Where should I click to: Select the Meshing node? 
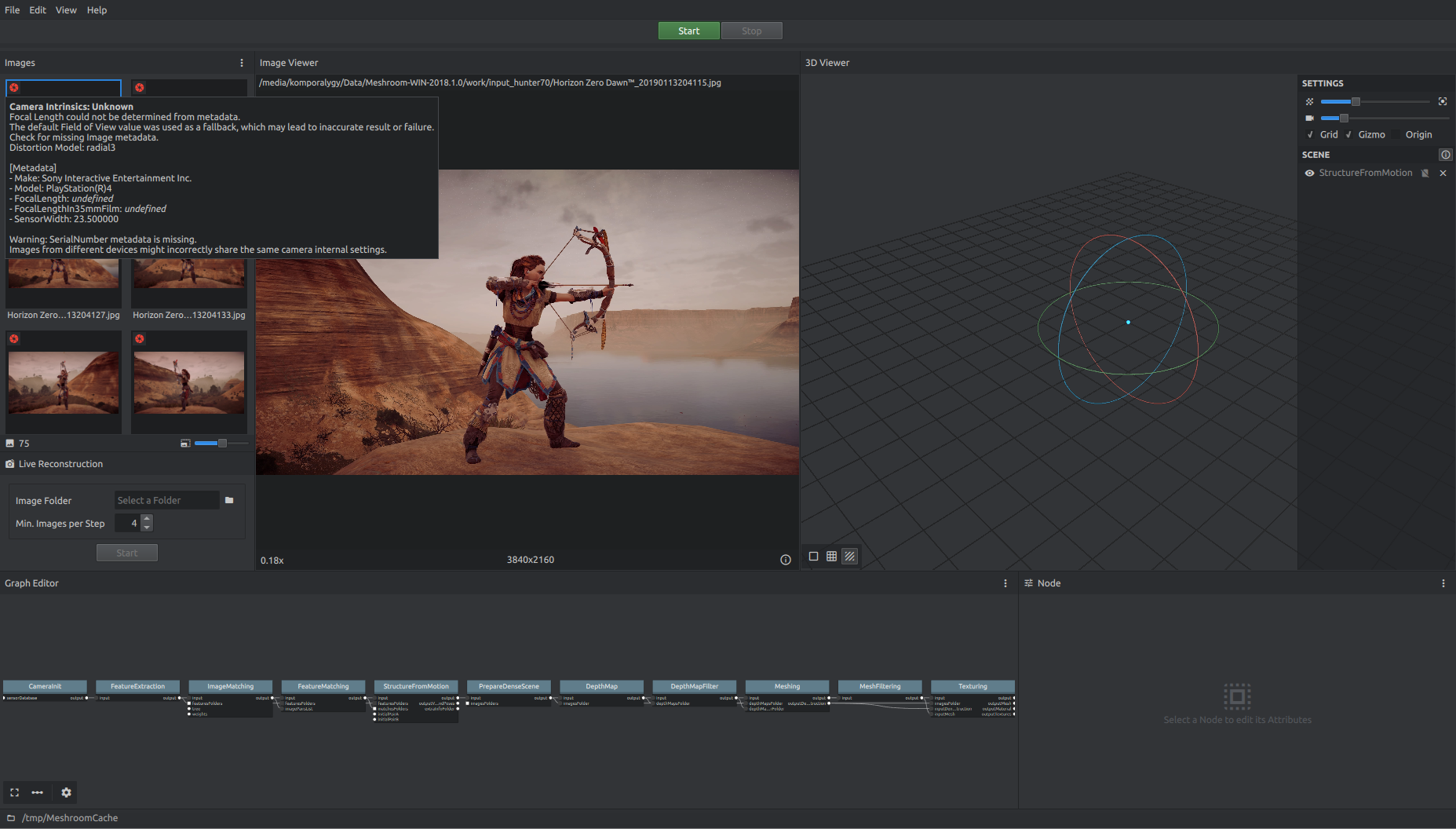[787, 686]
